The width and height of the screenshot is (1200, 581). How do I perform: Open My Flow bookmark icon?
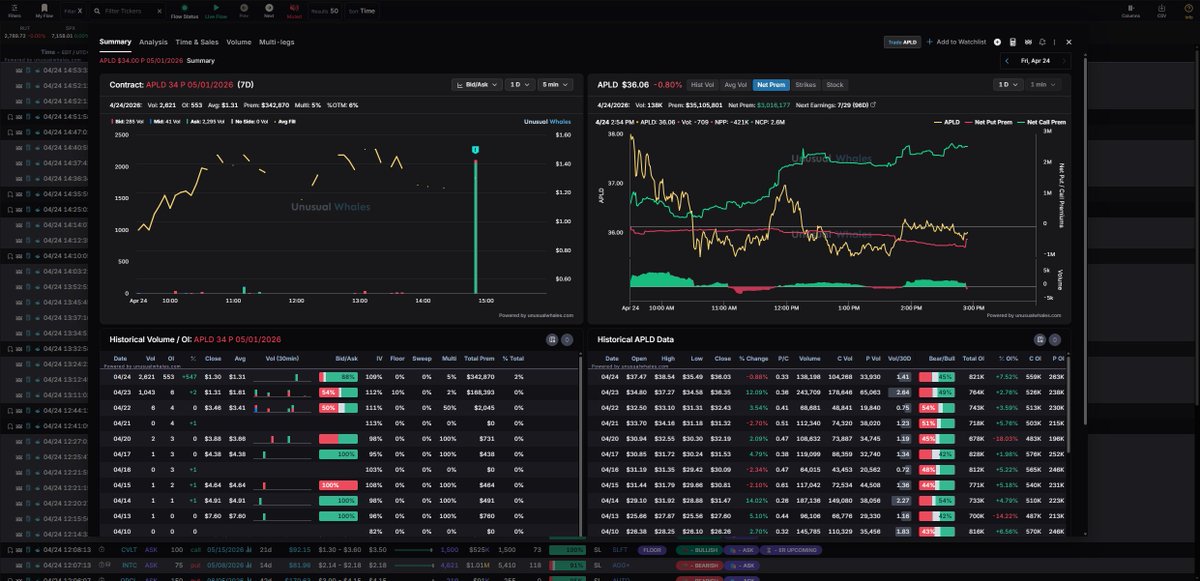(44, 11)
